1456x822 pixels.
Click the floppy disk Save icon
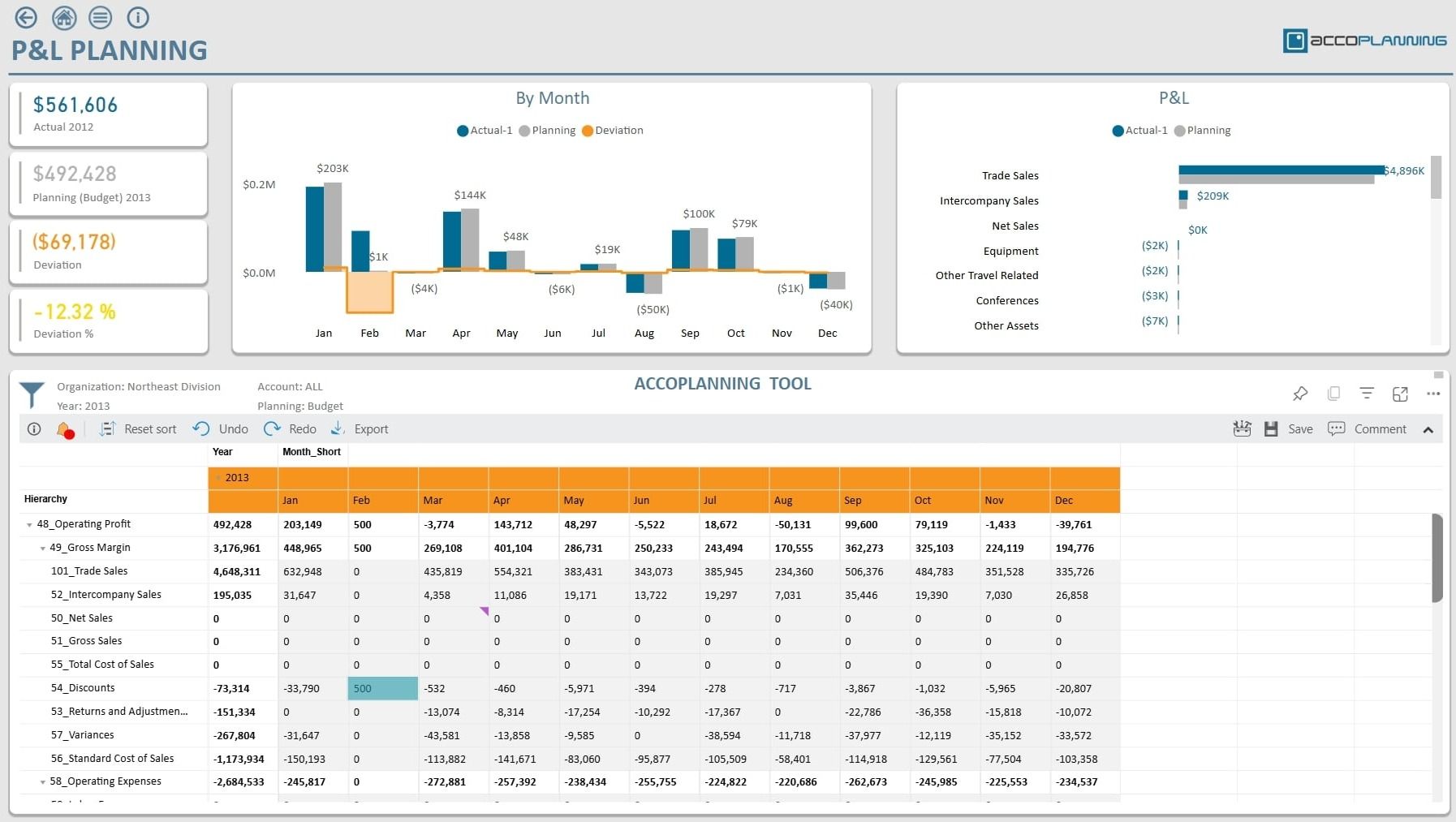(1271, 429)
